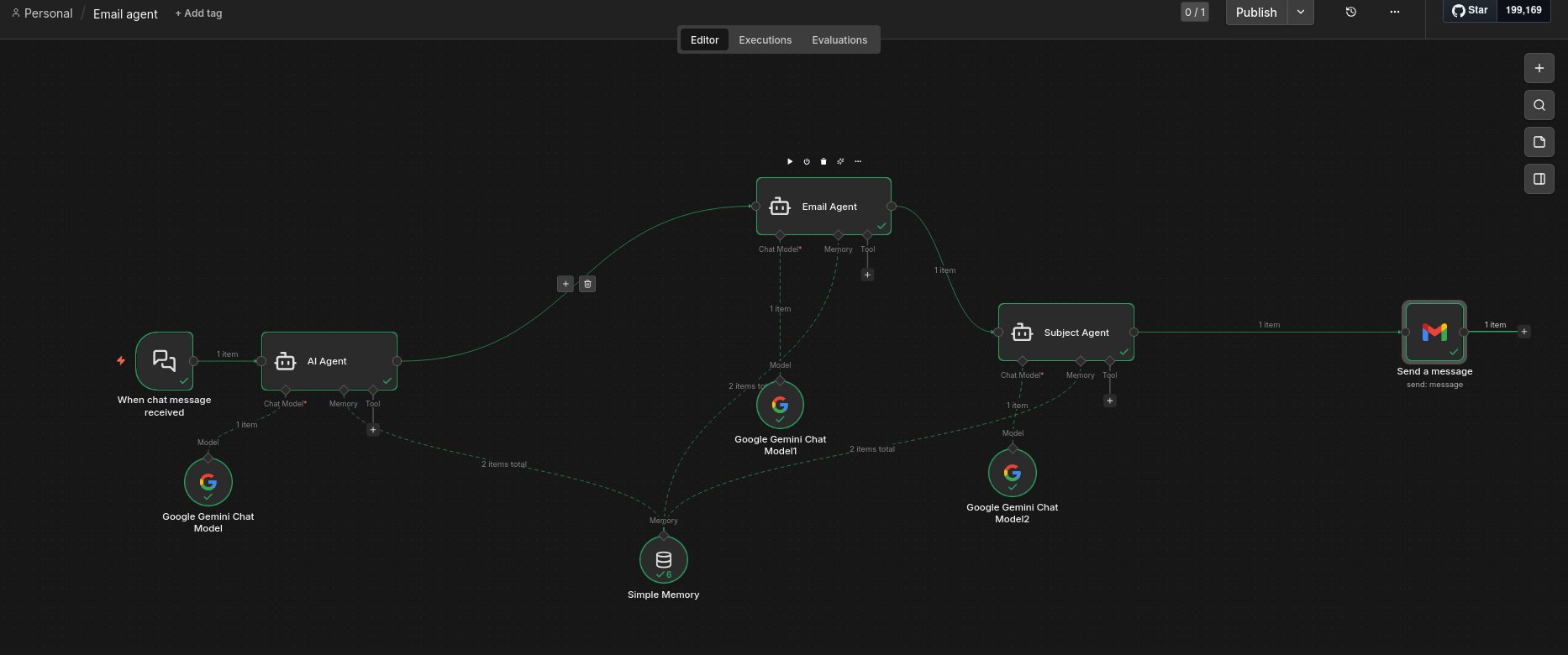Toggle the side panel layout button
Viewport: 1568px width, 655px height.
(1539, 179)
